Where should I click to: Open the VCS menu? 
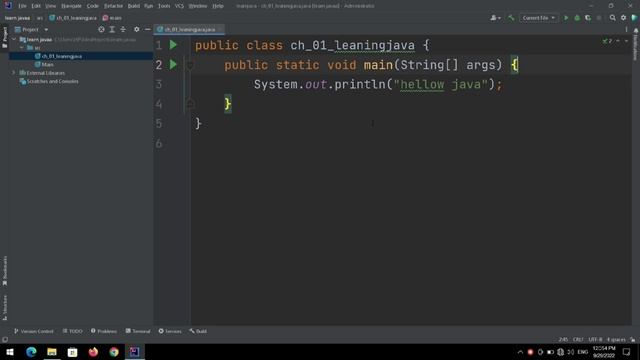(x=179, y=6)
